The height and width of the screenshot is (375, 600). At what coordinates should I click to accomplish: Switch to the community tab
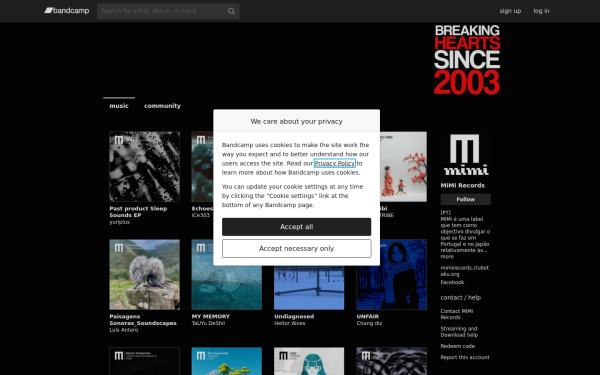pyautogui.click(x=162, y=106)
